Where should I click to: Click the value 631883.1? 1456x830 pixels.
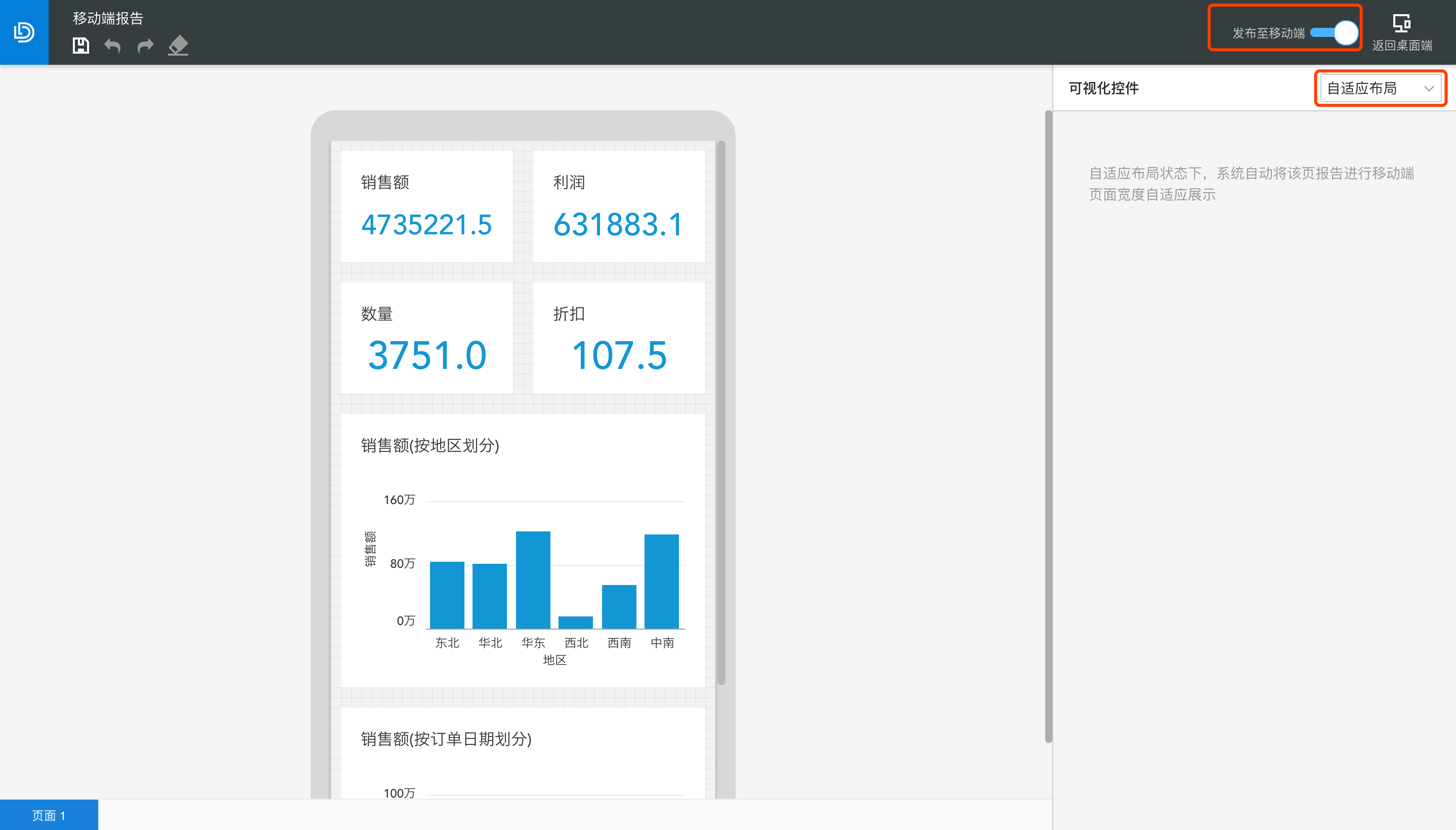coord(619,225)
